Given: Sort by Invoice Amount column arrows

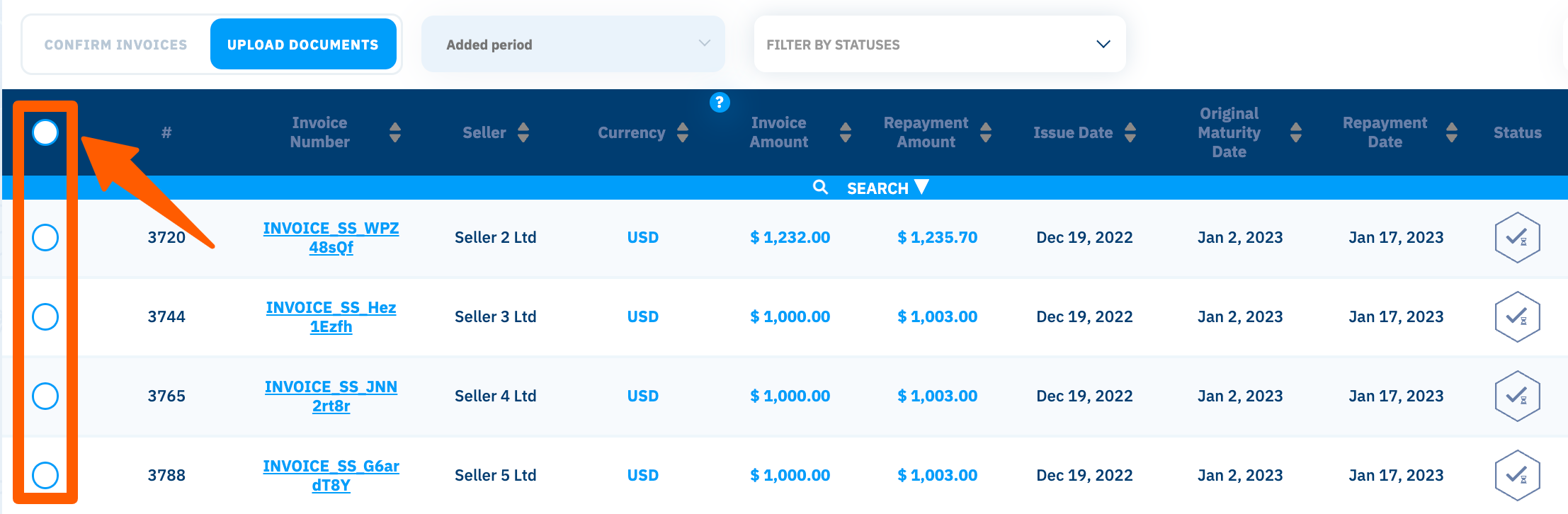Looking at the screenshot, I should click(x=845, y=132).
